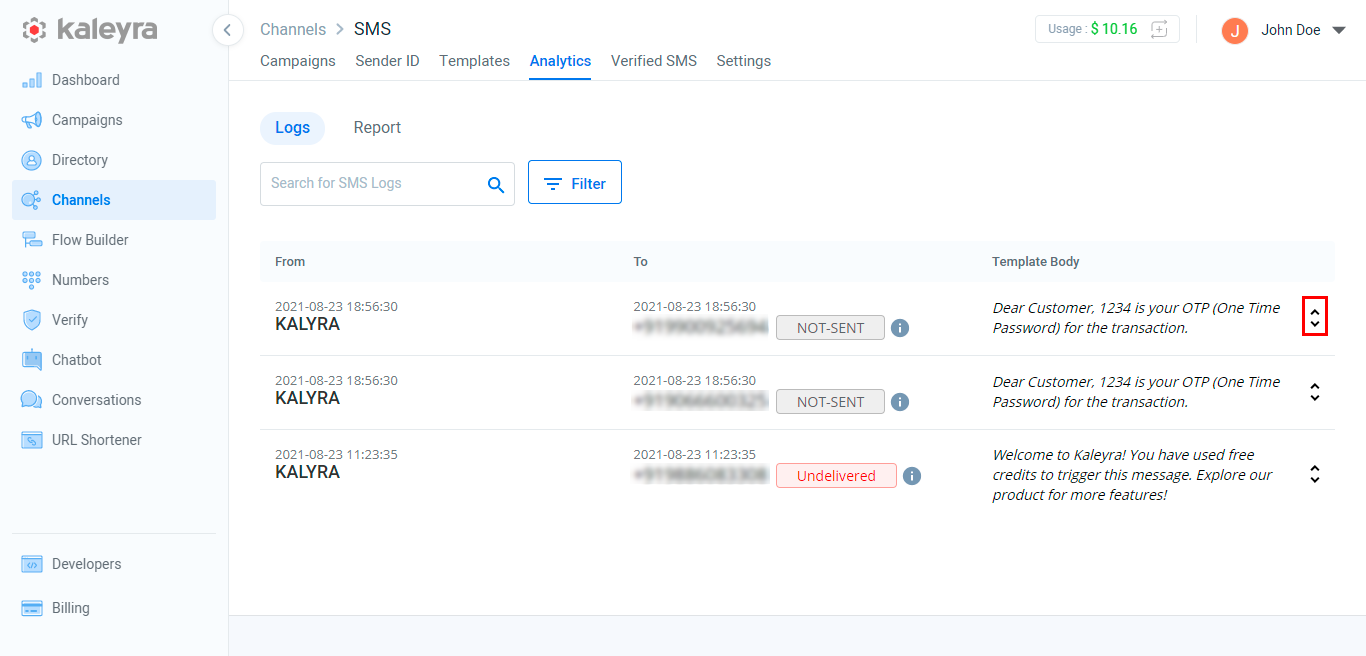
Task: Click the Billing card icon
Action: tap(32, 608)
